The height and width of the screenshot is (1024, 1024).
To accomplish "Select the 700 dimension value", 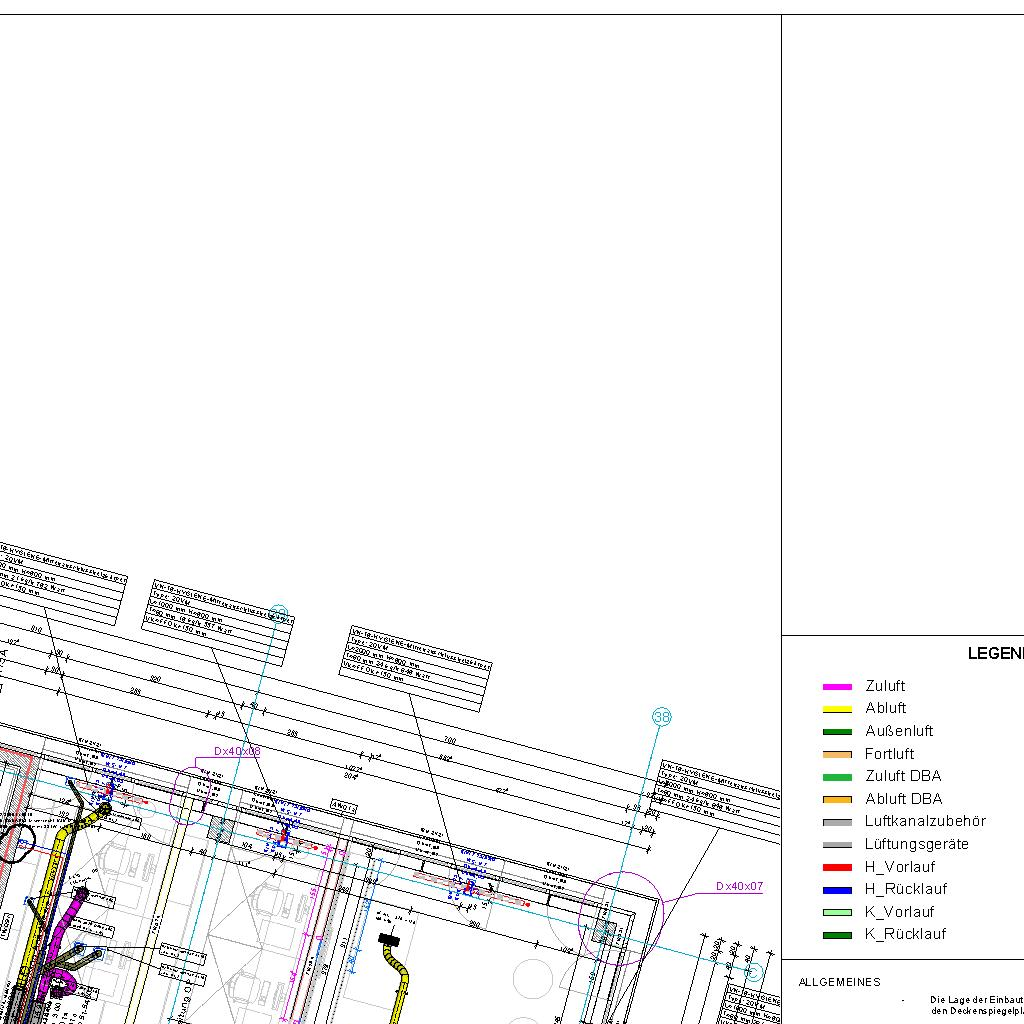I will [x=449, y=741].
